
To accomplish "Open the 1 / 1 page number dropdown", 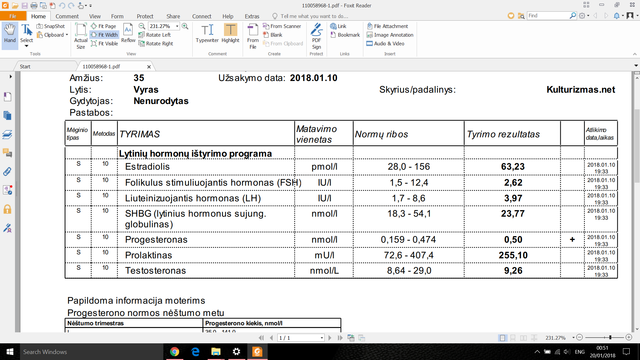I will [x=322, y=338].
